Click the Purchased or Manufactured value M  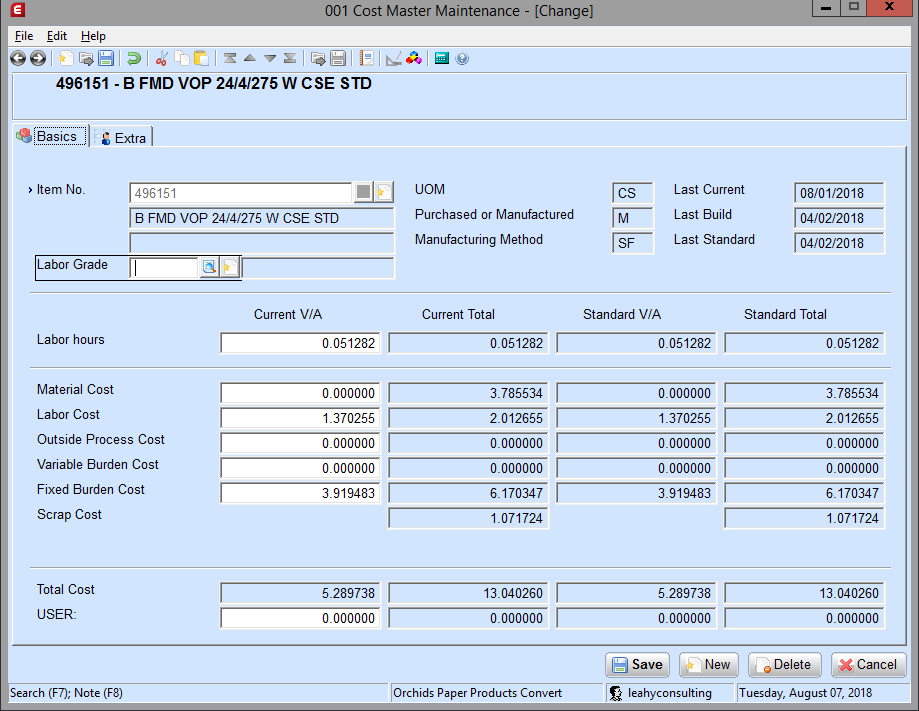(x=632, y=218)
